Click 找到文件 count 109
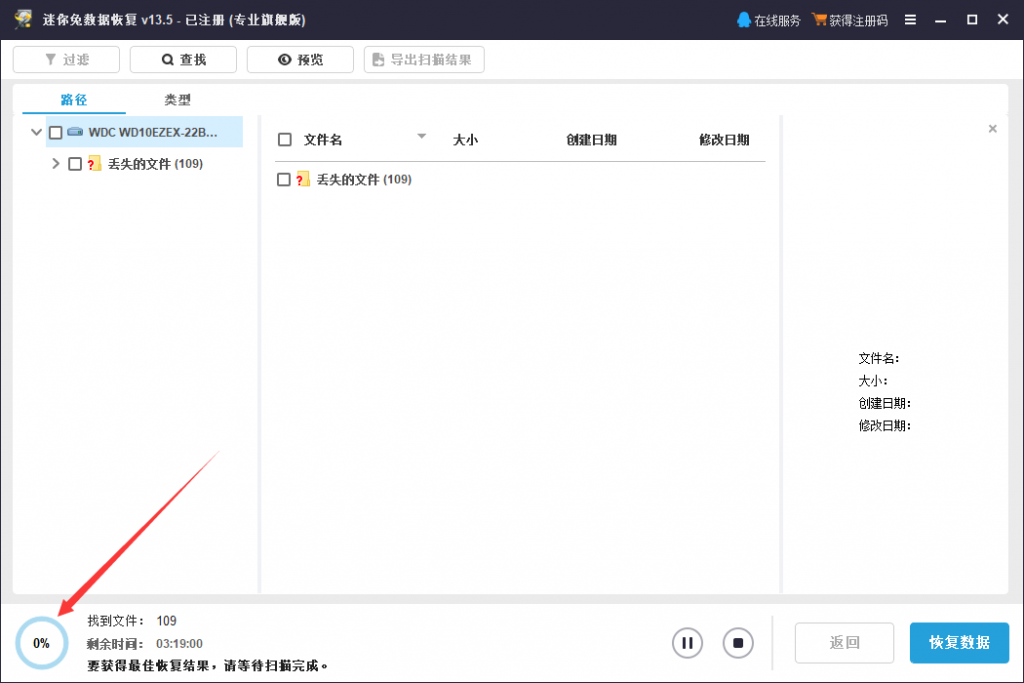The image size is (1024, 683). (x=167, y=621)
